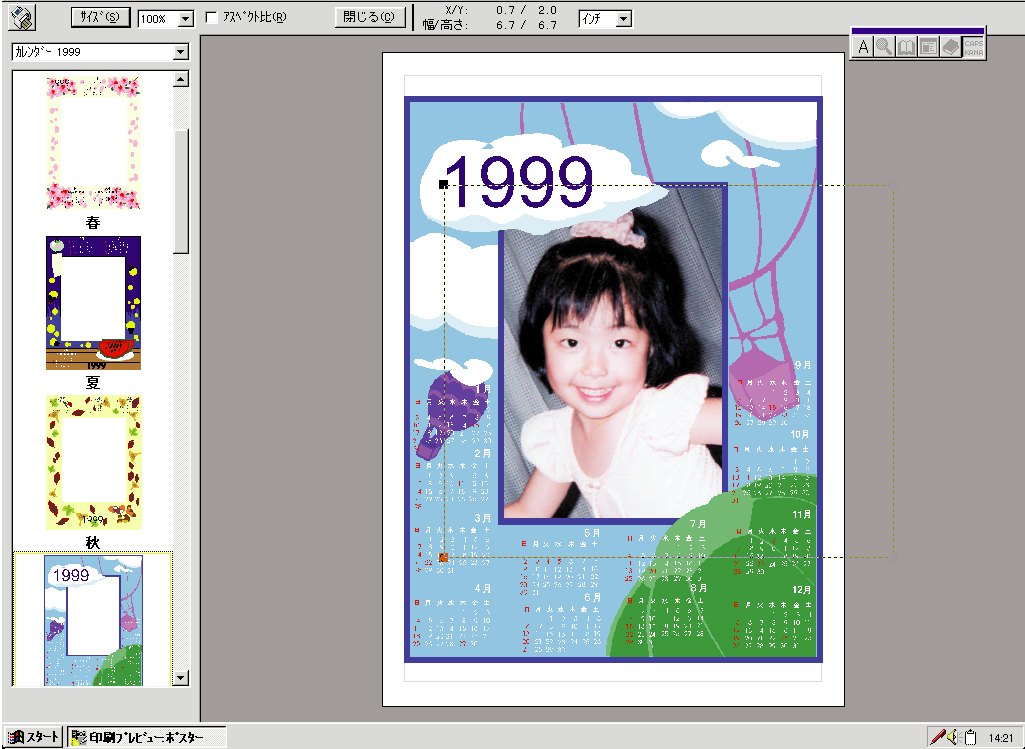The width and height of the screenshot is (1025, 749).
Task: Click the speaker volume tray icon
Action: [x=953, y=737]
